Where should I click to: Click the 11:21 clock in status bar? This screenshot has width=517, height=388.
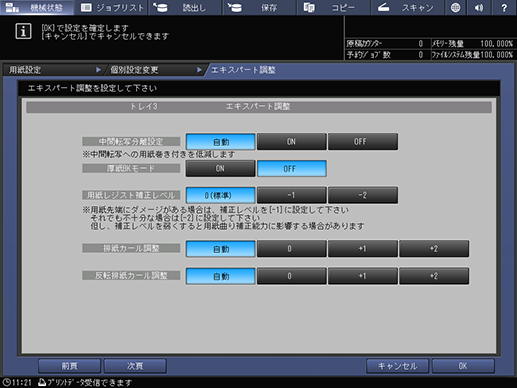coord(17,382)
